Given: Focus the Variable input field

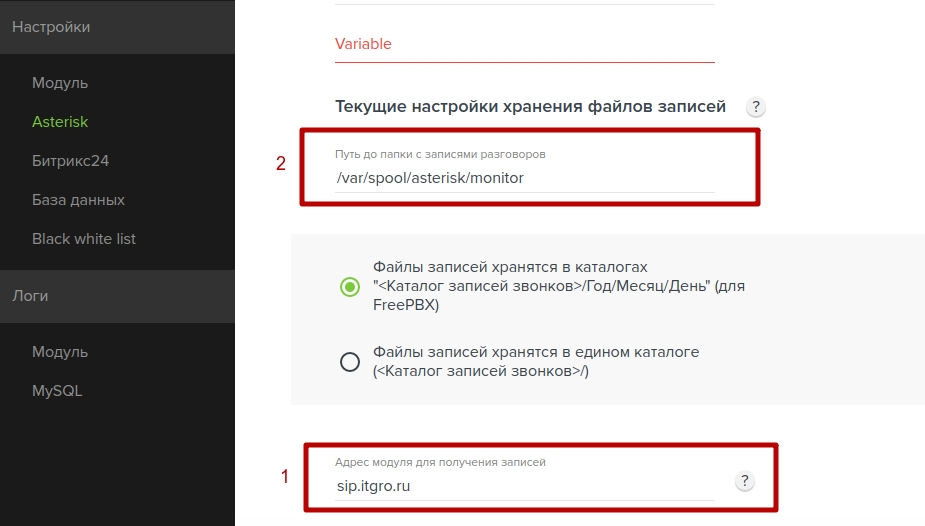Looking at the screenshot, I should (x=524, y=44).
